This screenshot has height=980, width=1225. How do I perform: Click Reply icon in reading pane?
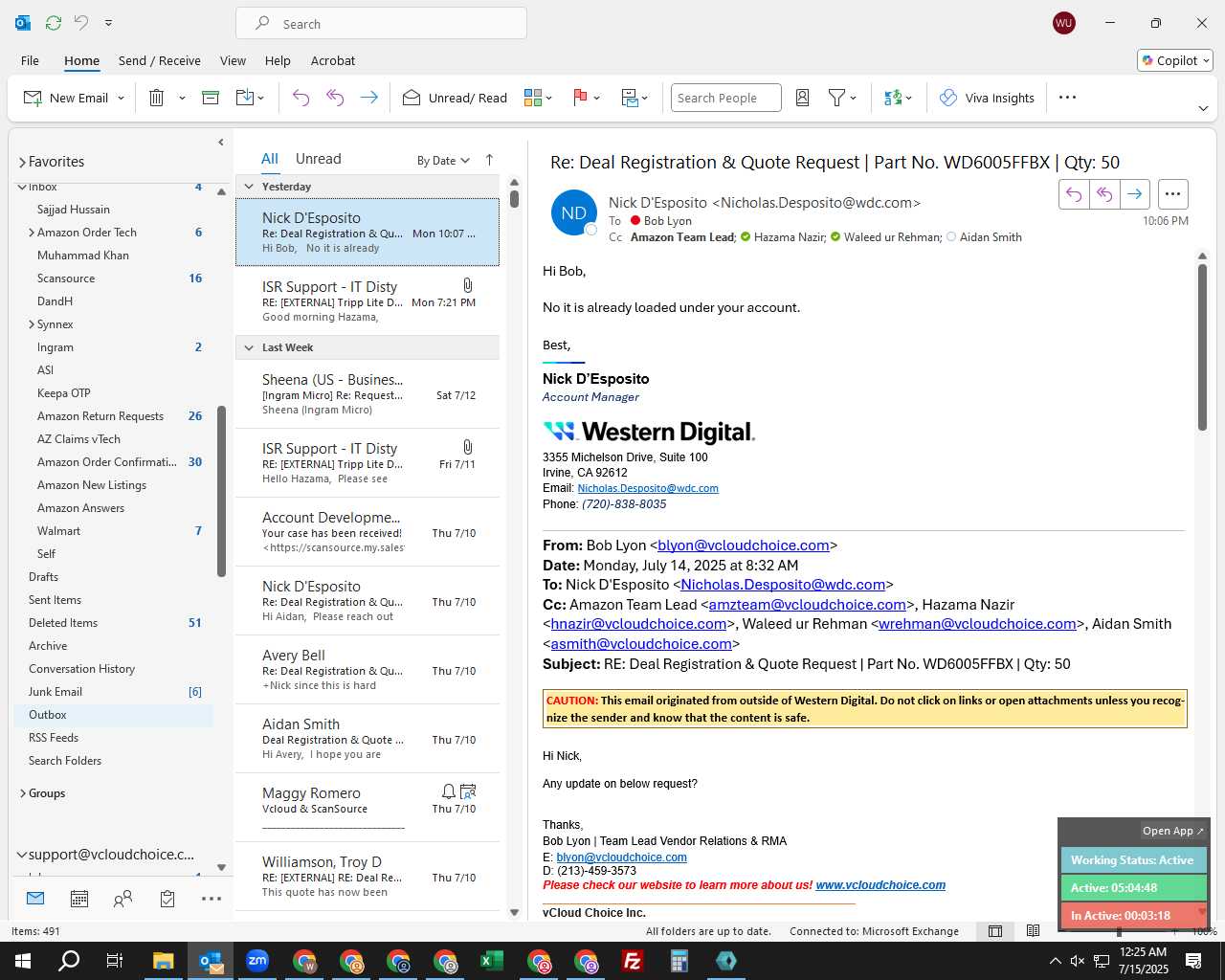[1074, 194]
